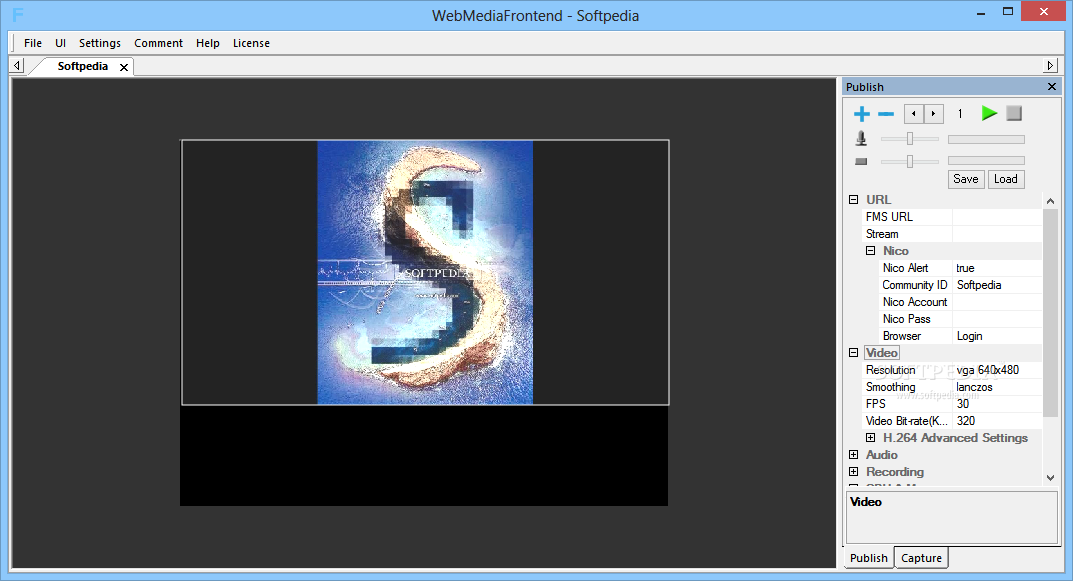The width and height of the screenshot is (1073, 581).
Task: Close the Softpedia tab
Action: coord(124,67)
